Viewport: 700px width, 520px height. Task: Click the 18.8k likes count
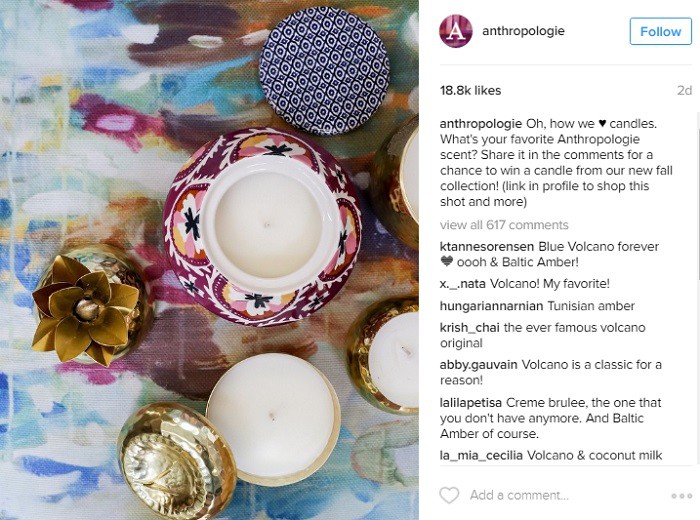click(471, 91)
